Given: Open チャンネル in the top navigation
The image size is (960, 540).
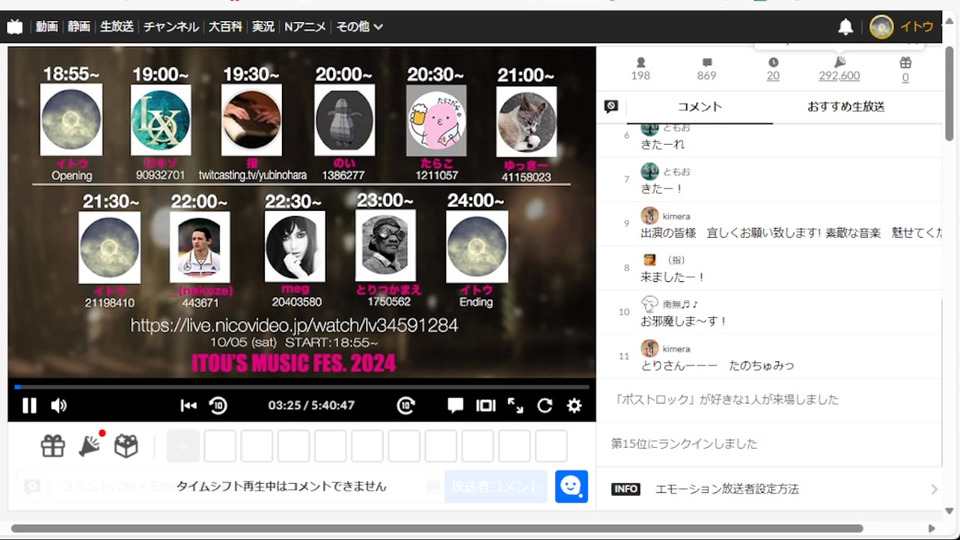Looking at the screenshot, I should 171,26.
